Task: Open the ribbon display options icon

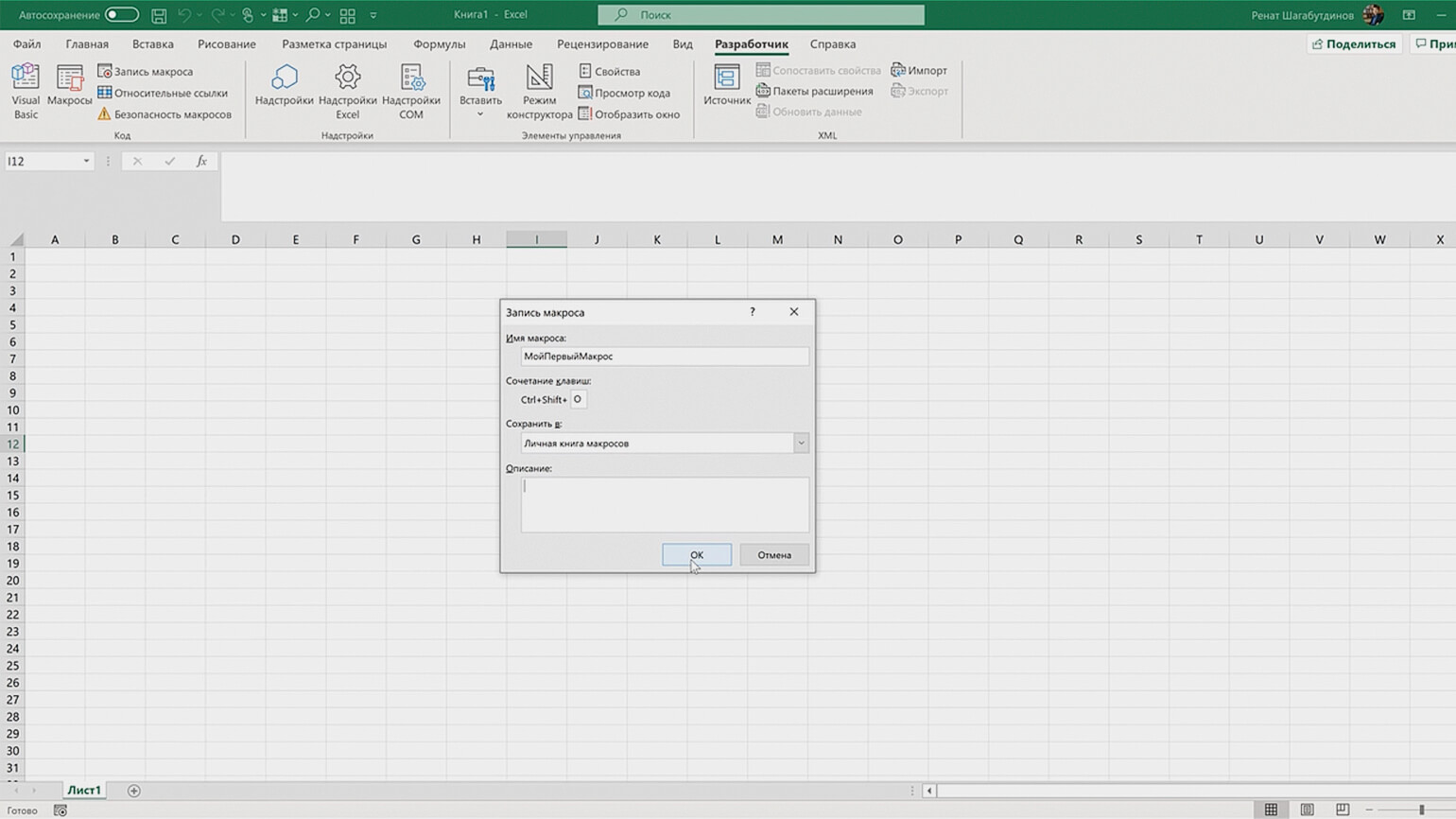Action: click(x=1409, y=15)
